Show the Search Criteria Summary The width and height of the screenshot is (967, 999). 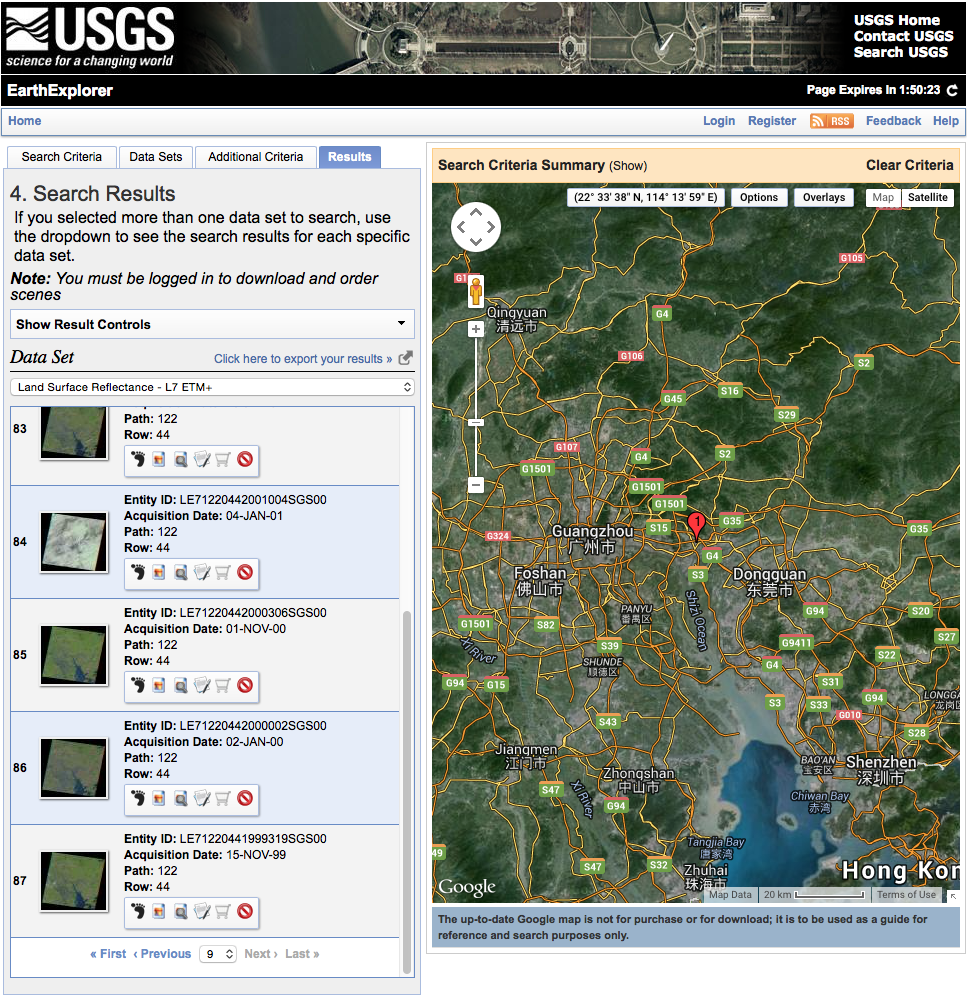coord(627,166)
